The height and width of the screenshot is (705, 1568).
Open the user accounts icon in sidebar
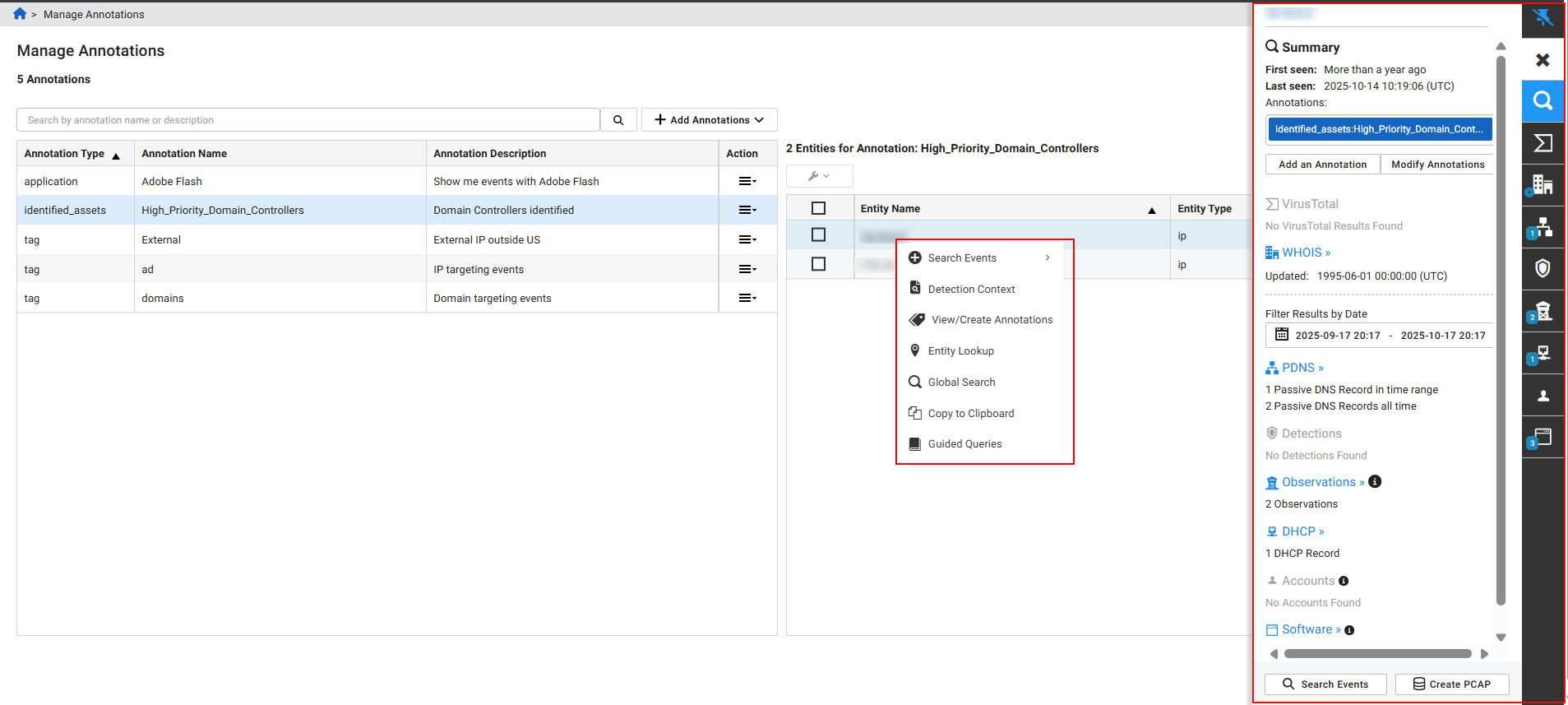(x=1543, y=396)
